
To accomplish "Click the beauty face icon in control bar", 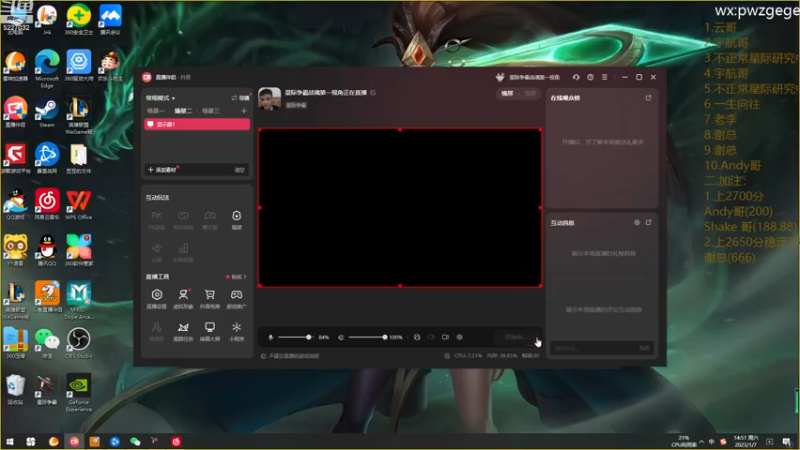I will coord(417,337).
